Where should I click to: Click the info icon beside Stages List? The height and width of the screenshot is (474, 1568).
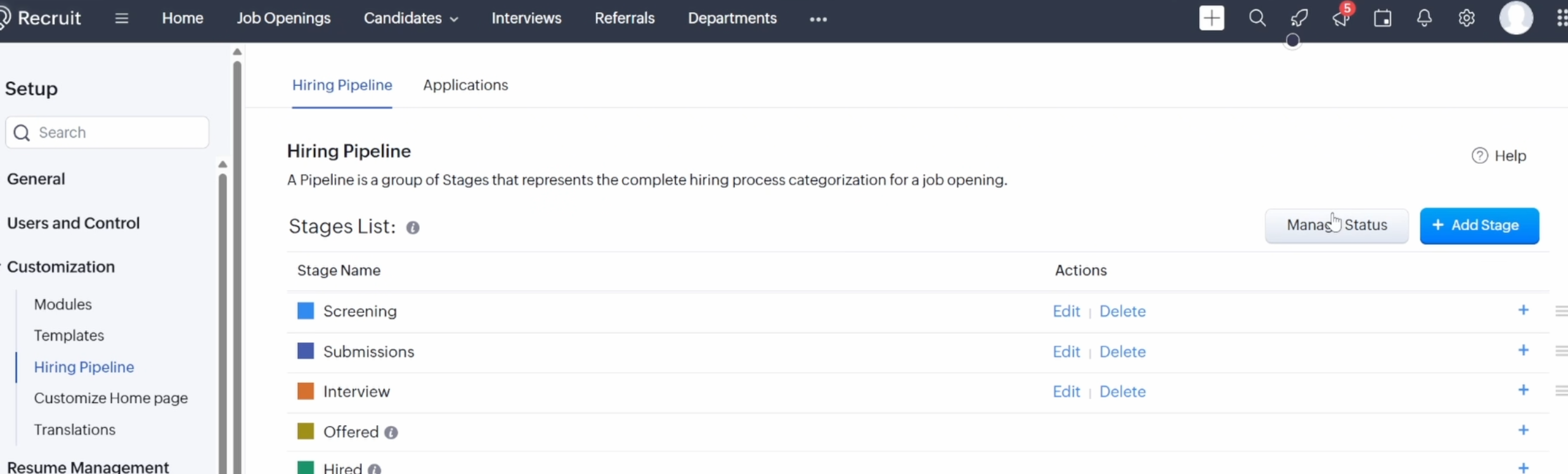413,228
